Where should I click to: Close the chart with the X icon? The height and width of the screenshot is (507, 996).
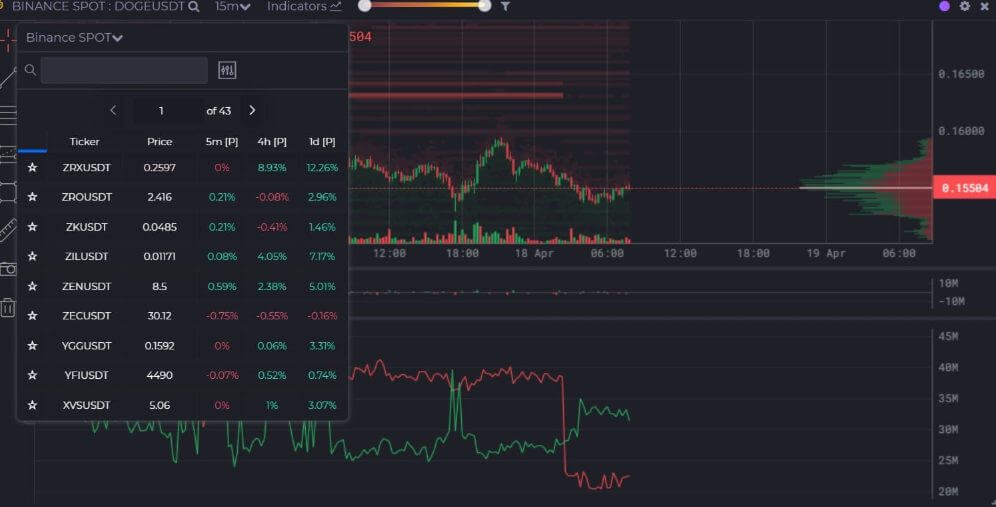point(984,6)
